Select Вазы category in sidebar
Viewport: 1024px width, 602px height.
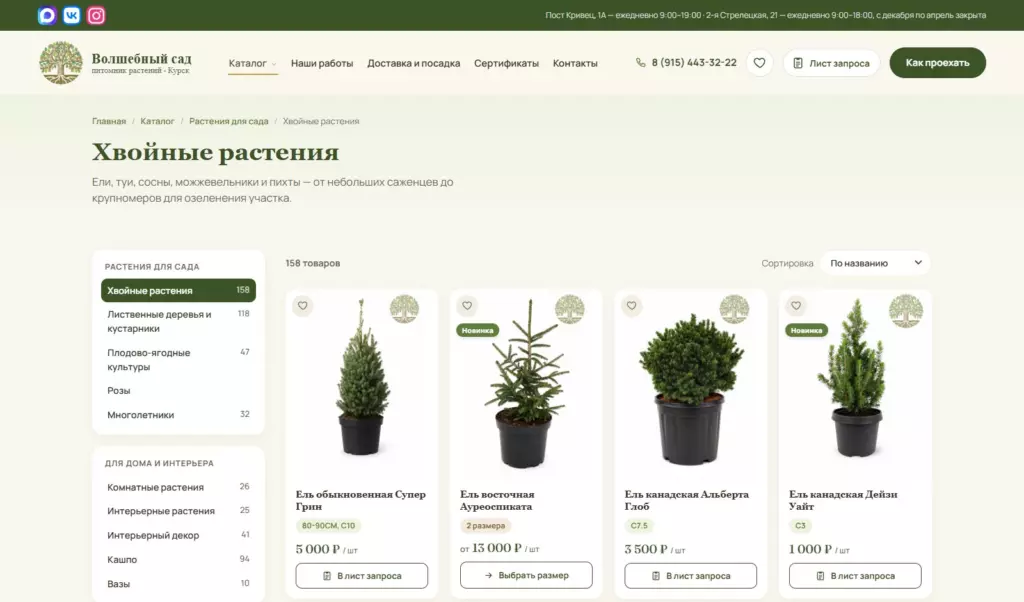click(x=178, y=584)
